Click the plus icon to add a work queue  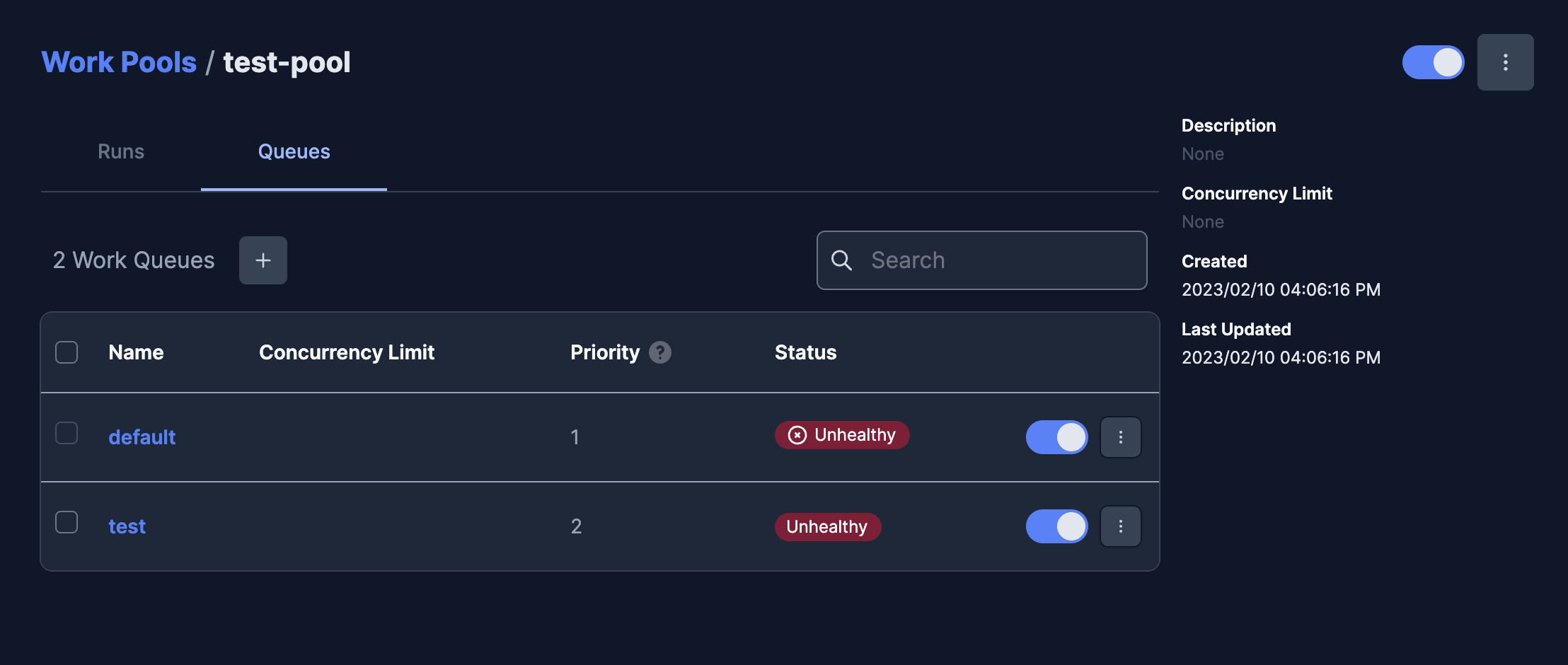coord(263,260)
